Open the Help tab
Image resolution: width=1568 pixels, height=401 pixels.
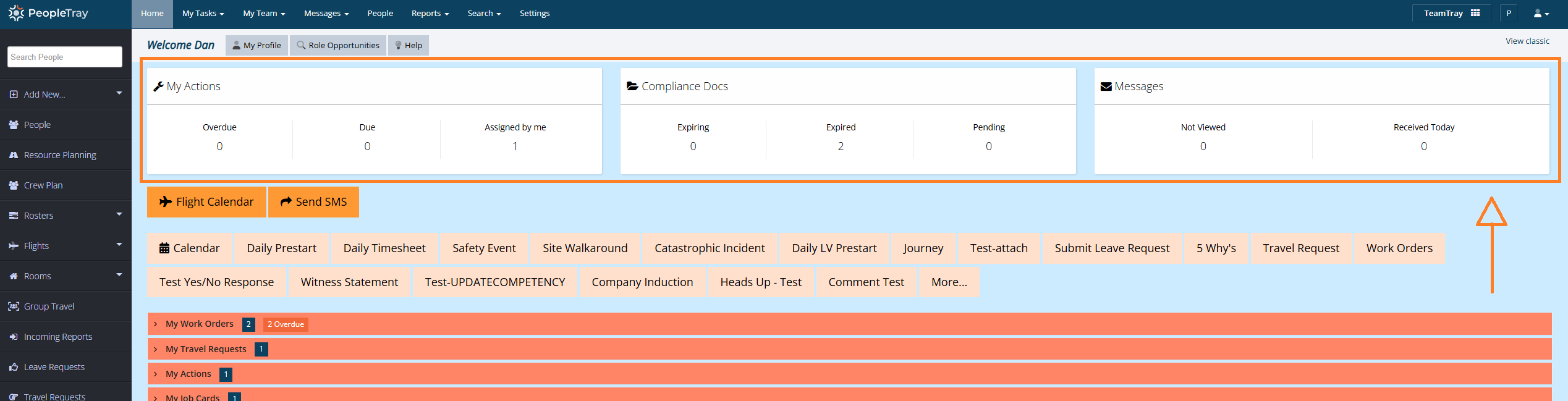click(409, 45)
